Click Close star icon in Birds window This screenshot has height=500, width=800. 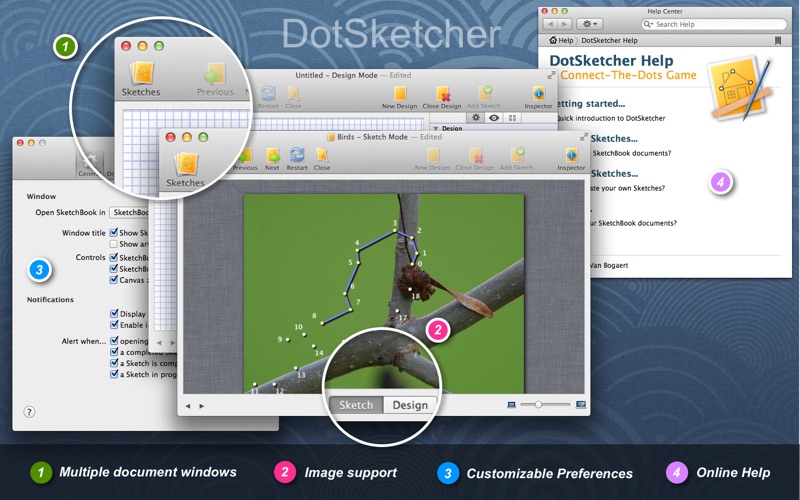(322, 159)
